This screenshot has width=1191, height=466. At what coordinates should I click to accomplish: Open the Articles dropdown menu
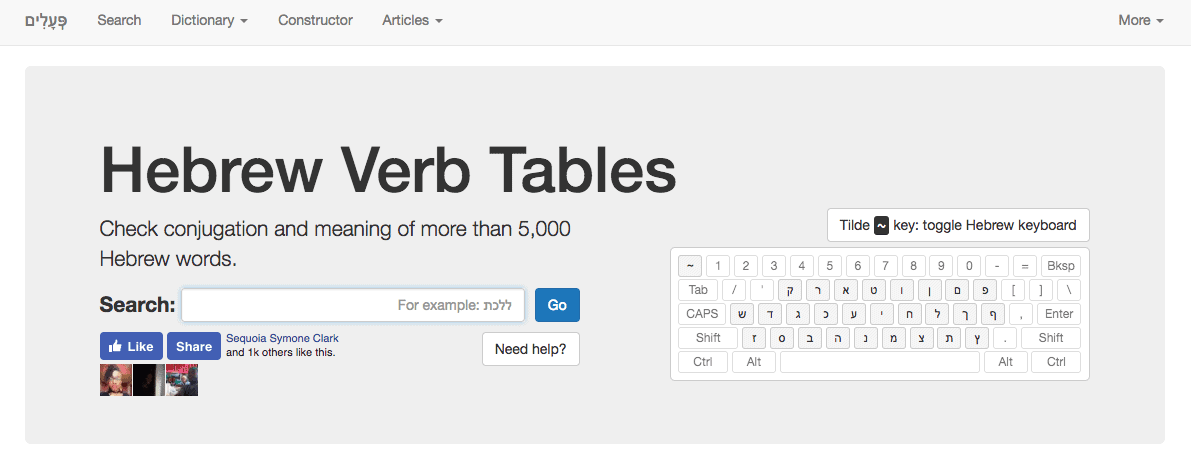click(412, 20)
